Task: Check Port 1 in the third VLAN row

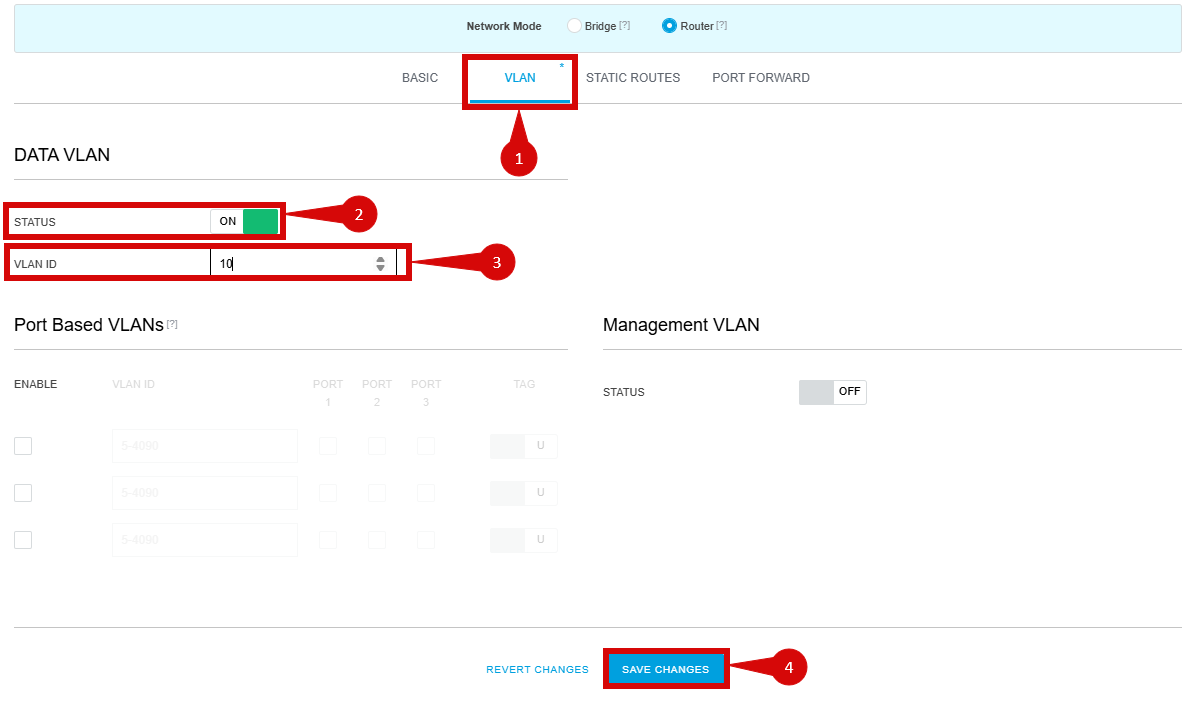Action: pos(328,541)
